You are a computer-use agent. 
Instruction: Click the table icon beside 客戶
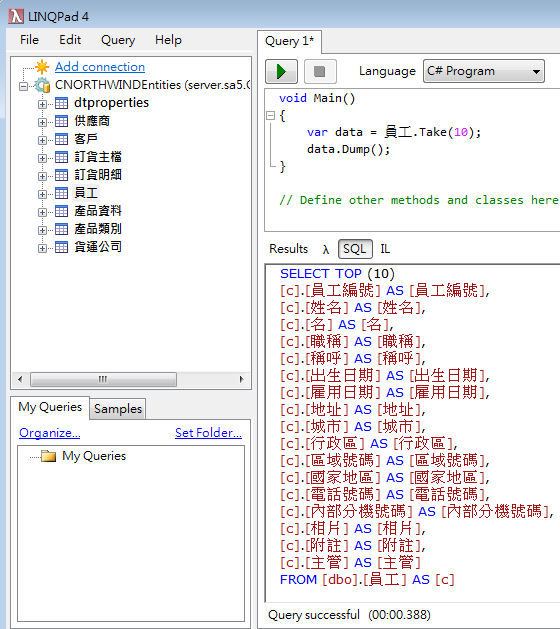coord(61,139)
